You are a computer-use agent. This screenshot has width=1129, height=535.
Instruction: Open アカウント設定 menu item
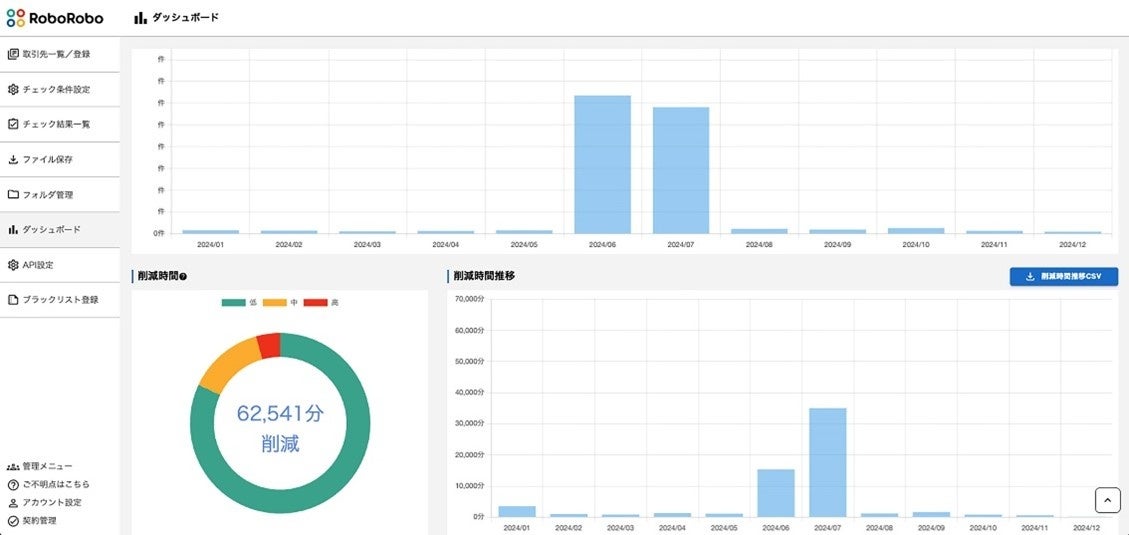click(45, 503)
